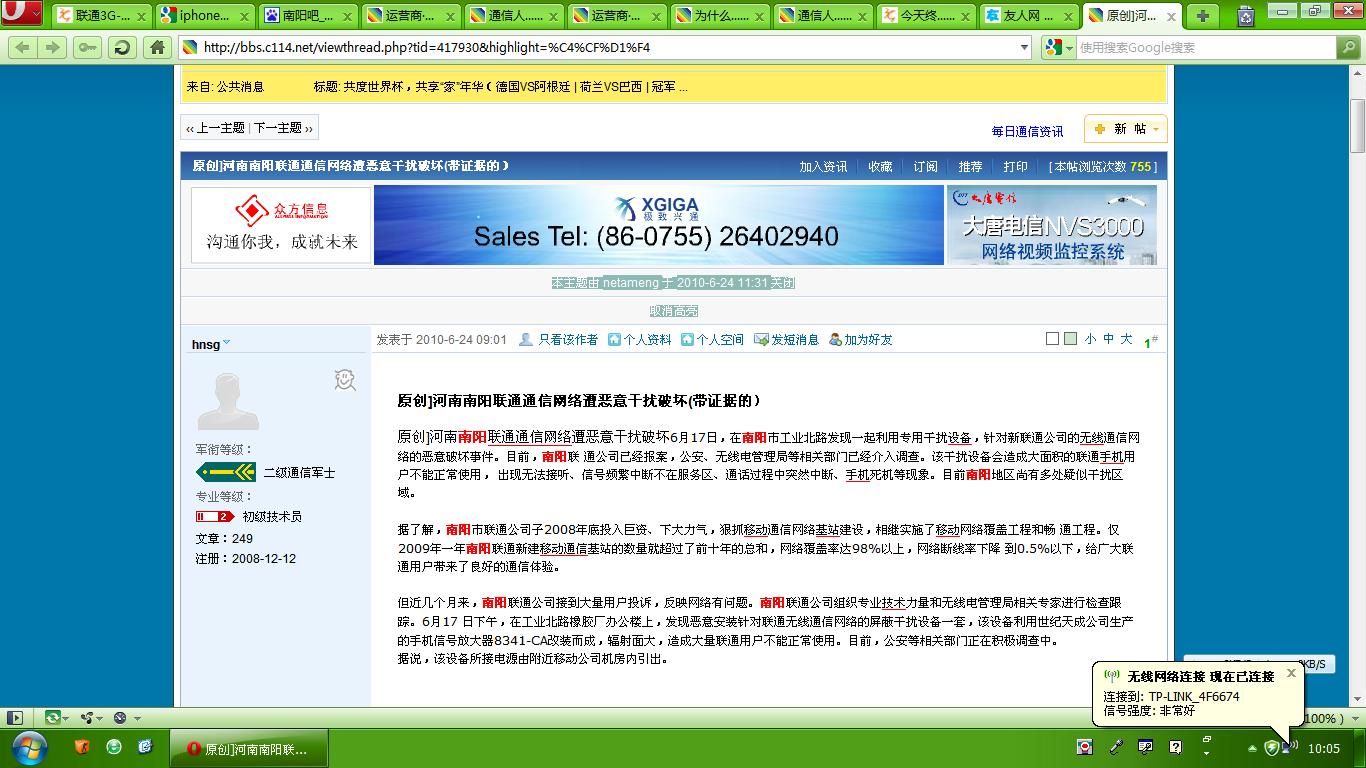Click in the Google search input field
This screenshot has width=1366, height=768.
(x=1205, y=47)
